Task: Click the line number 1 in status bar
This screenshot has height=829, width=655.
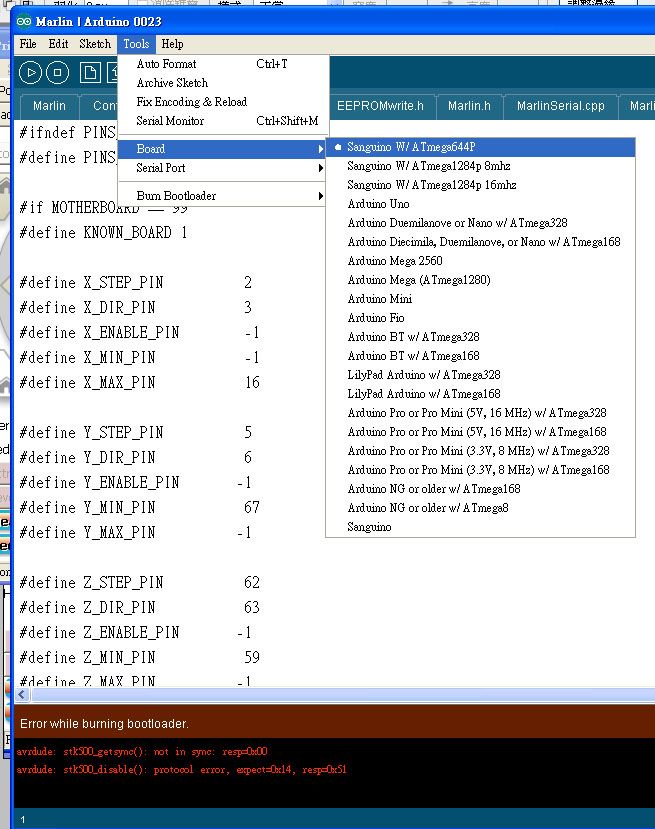Action: (22, 820)
